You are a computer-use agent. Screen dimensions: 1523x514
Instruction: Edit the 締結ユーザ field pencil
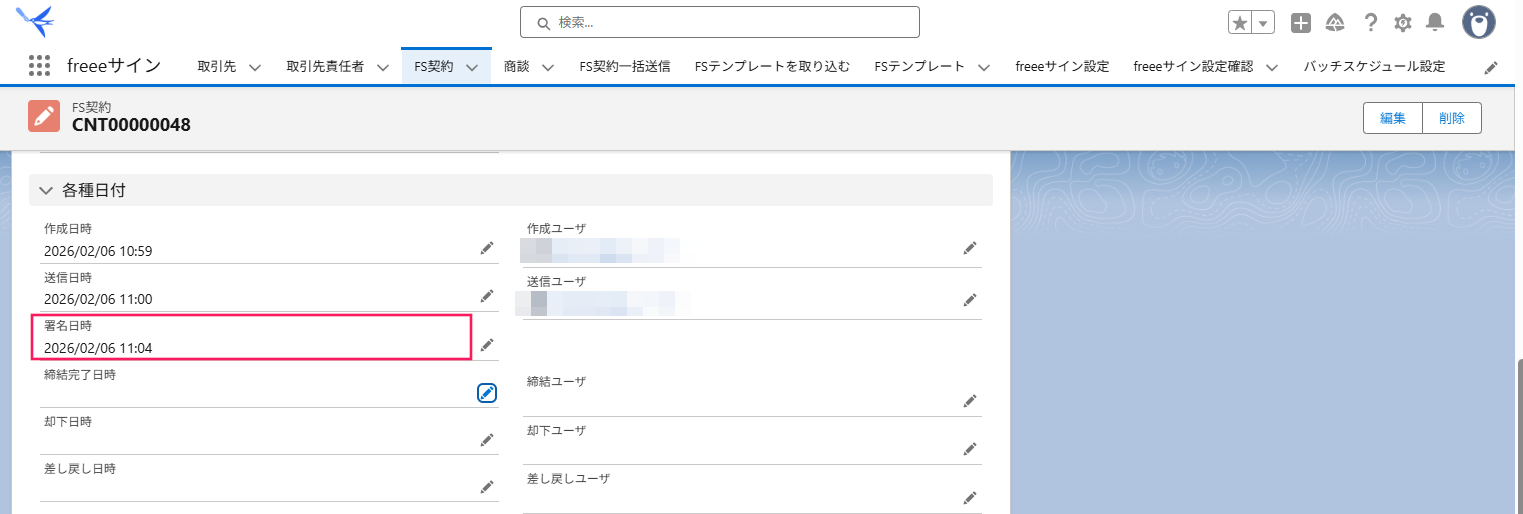(970, 401)
